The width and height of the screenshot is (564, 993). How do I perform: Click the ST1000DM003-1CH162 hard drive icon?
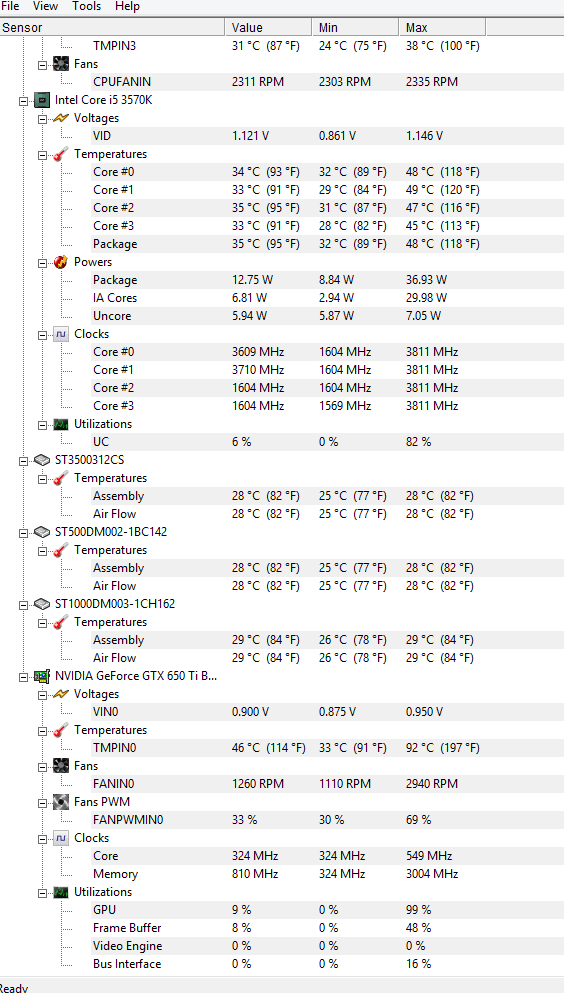42,604
